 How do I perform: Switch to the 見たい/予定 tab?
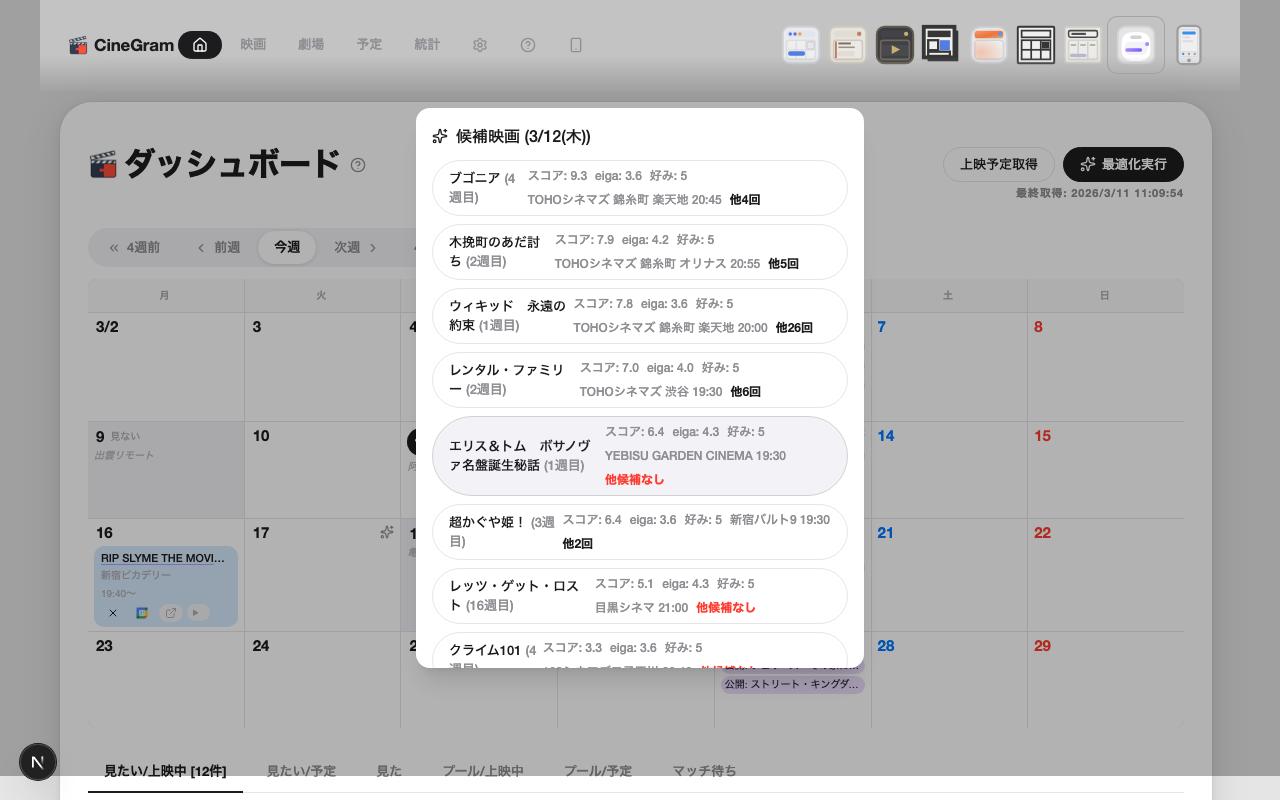coord(302,771)
